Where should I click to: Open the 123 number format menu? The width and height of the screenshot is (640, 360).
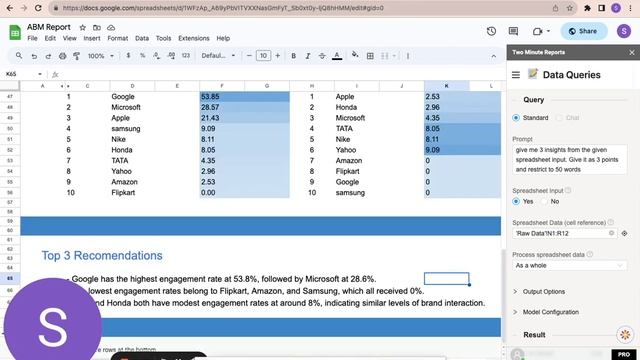[x=186, y=56]
